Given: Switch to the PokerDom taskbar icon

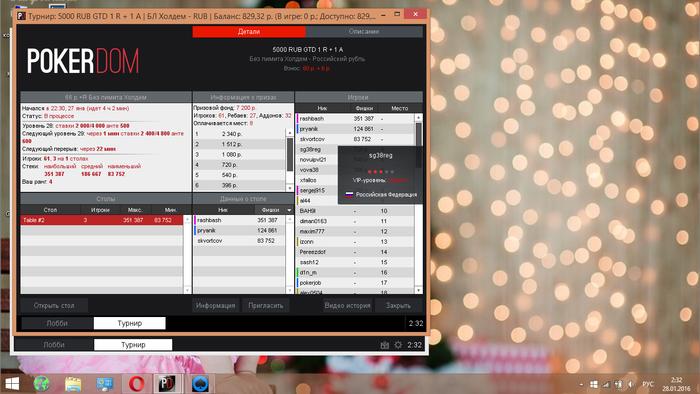Looking at the screenshot, I should click(x=167, y=384).
